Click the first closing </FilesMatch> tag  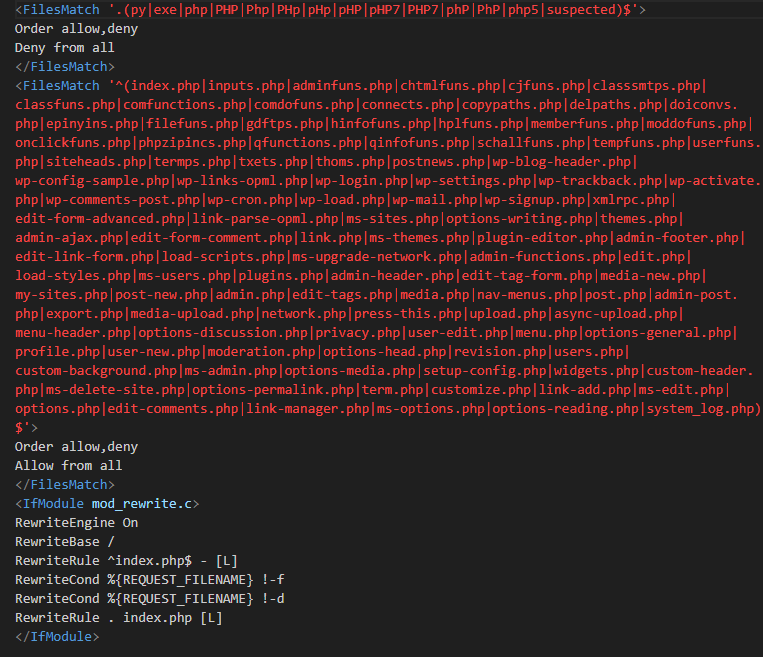point(65,67)
